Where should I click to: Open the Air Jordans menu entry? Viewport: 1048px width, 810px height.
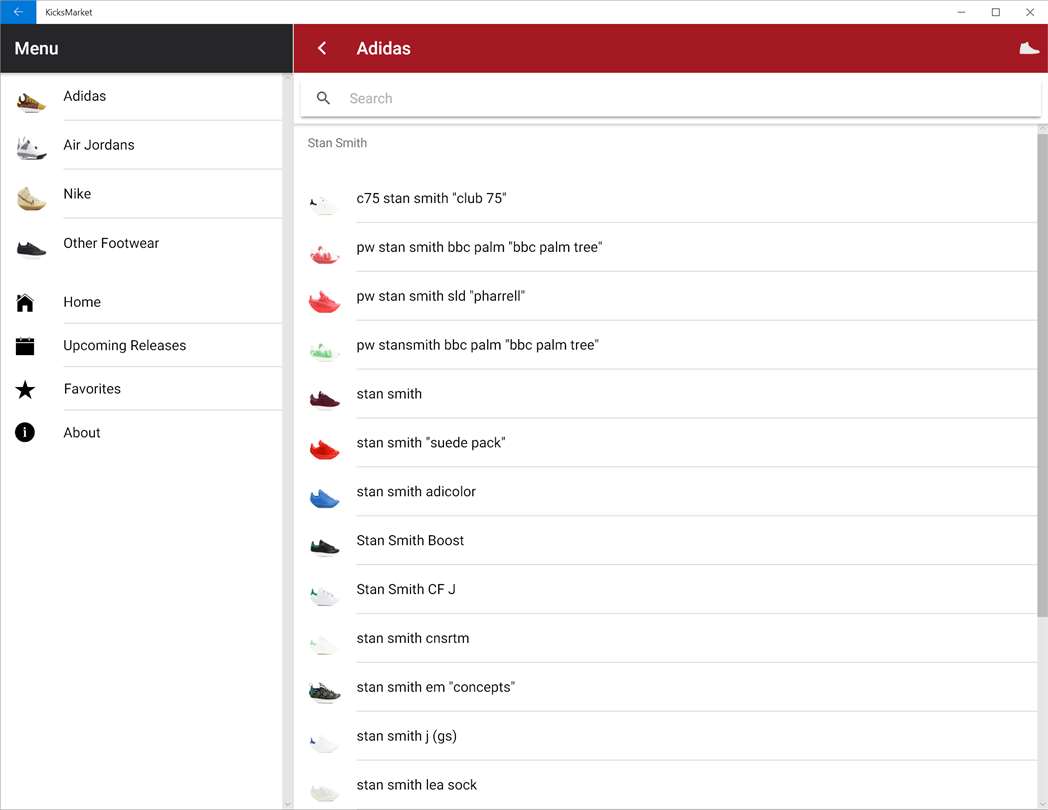pos(141,145)
